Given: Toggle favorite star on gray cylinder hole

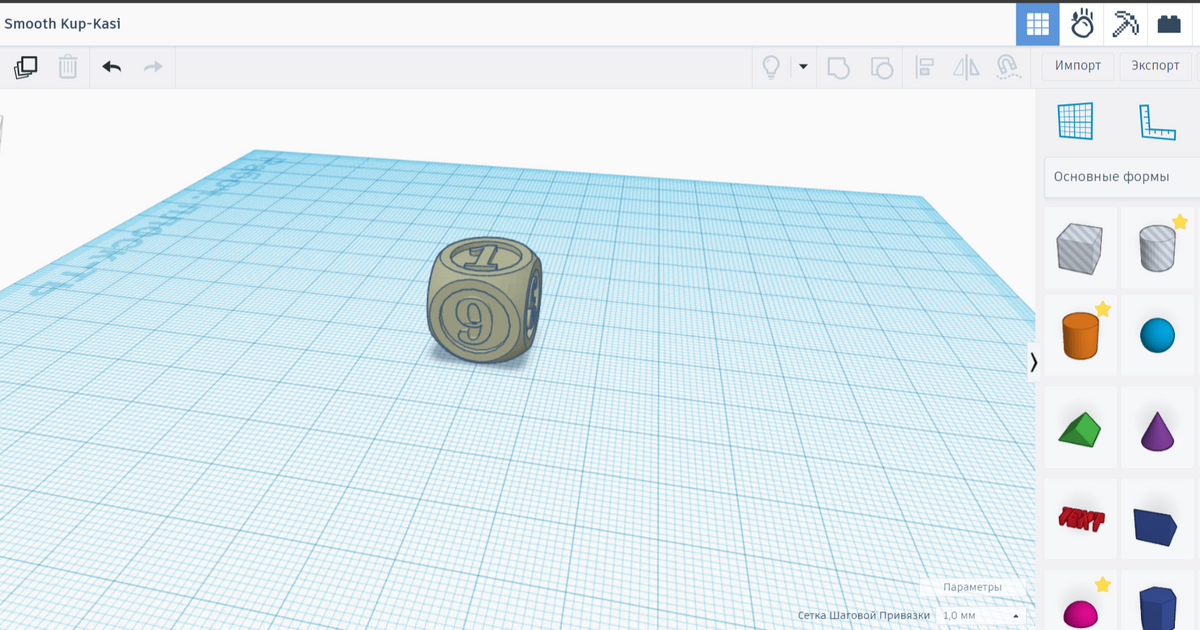Looking at the screenshot, I should pyautogui.click(x=1180, y=222).
